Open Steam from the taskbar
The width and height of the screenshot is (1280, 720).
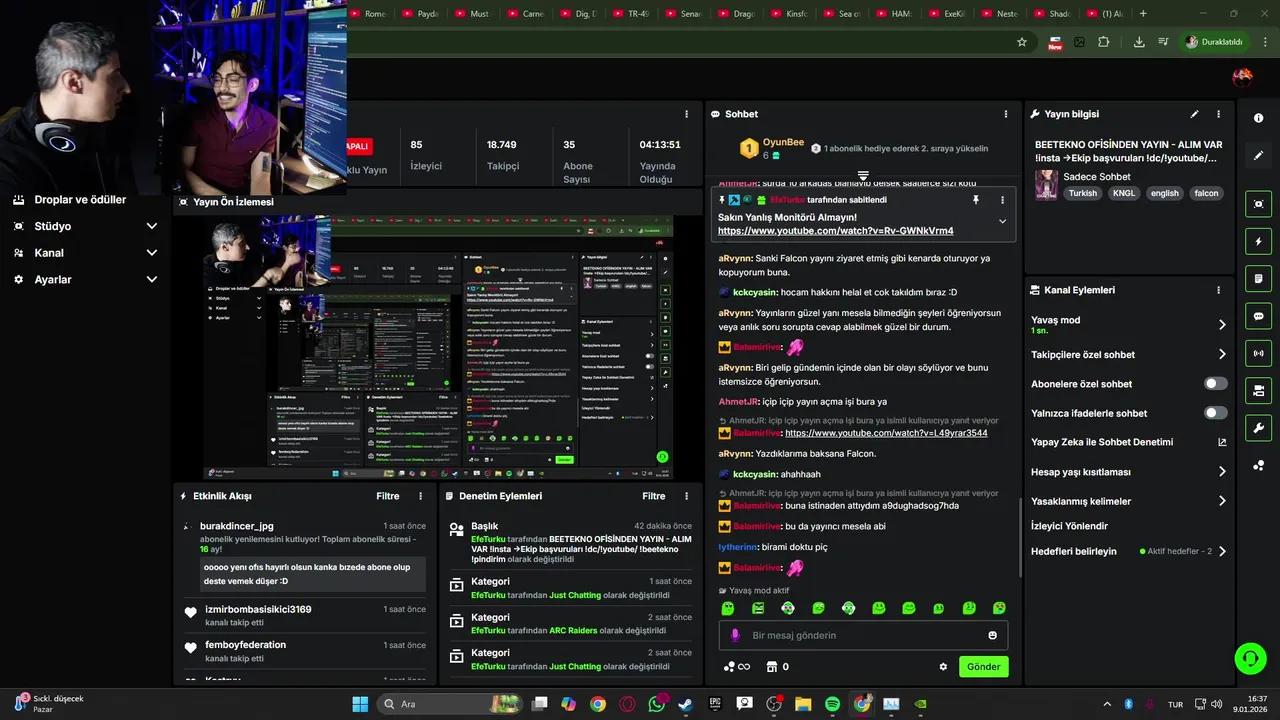(685, 704)
